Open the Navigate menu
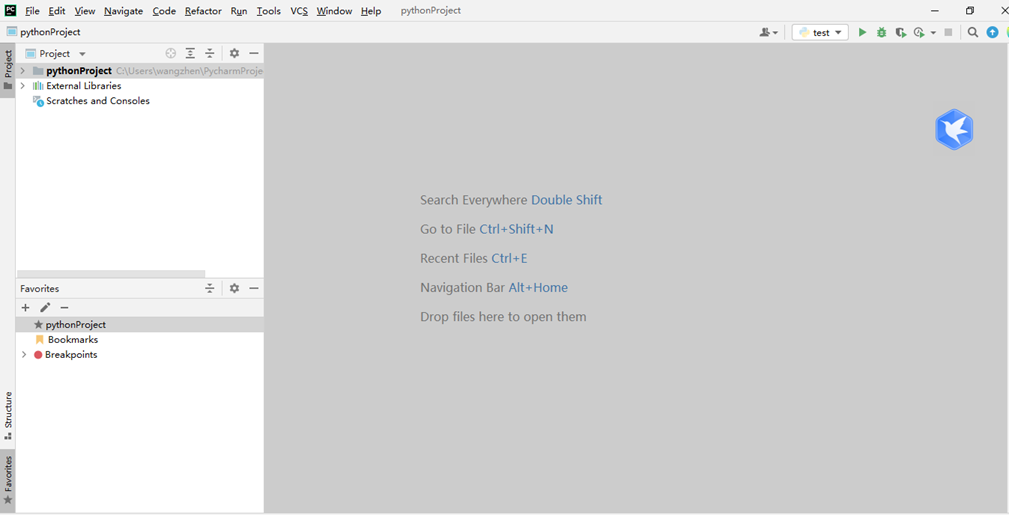 click(x=124, y=11)
